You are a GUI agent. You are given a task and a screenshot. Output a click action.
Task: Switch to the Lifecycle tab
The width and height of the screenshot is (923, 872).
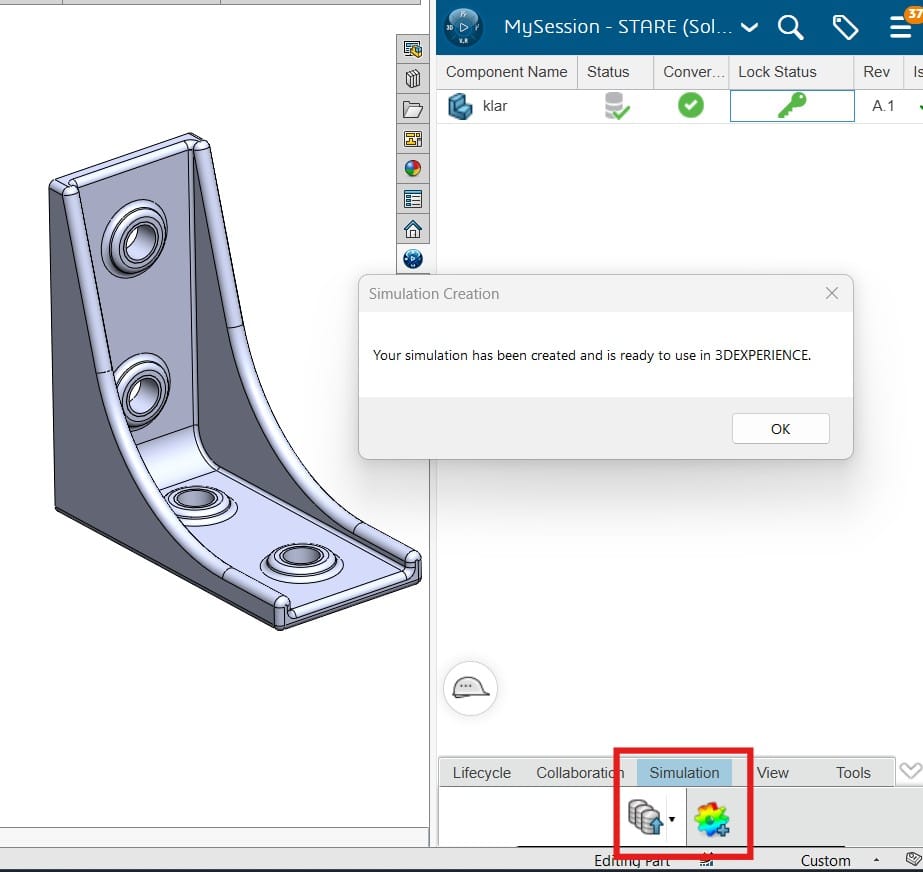click(482, 772)
